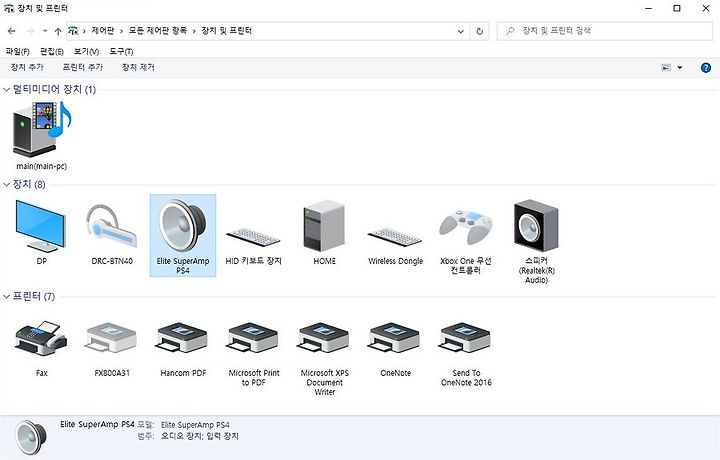Select the Microsoft Print to PDF icon

pyautogui.click(x=253, y=338)
